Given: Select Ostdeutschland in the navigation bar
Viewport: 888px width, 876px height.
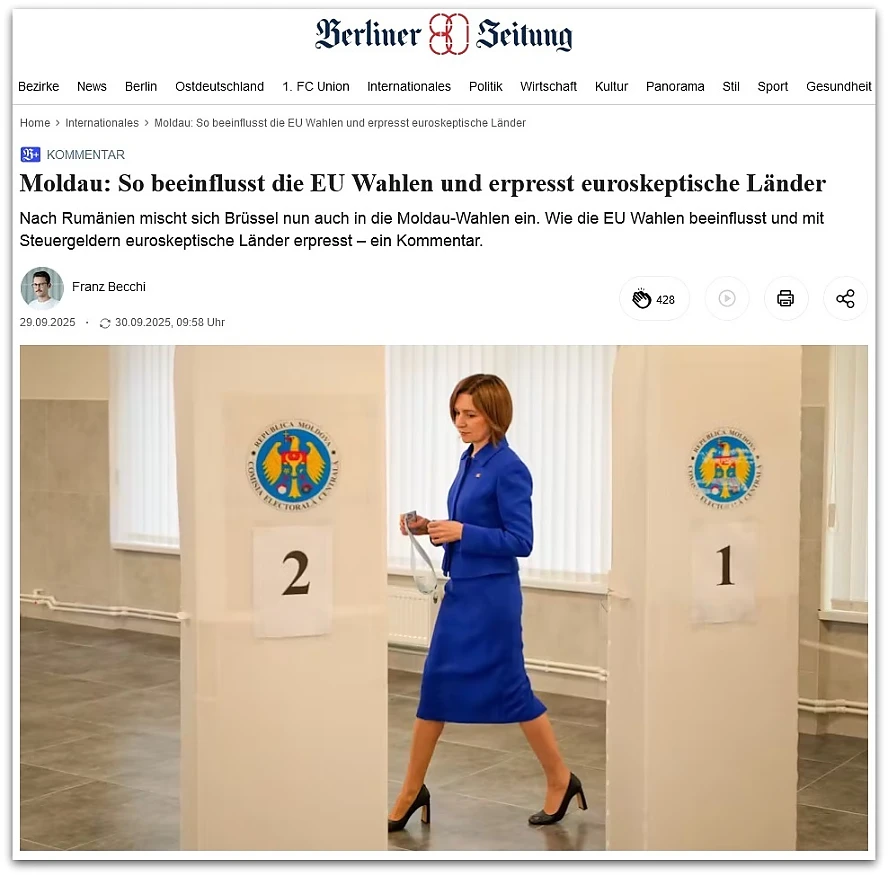Looking at the screenshot, I should coord(219,87).
